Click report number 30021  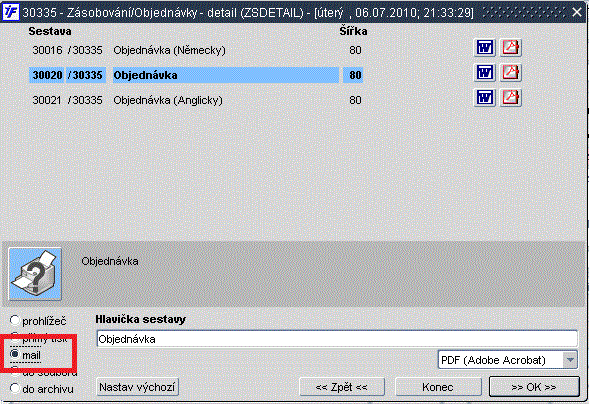(47, 100)
